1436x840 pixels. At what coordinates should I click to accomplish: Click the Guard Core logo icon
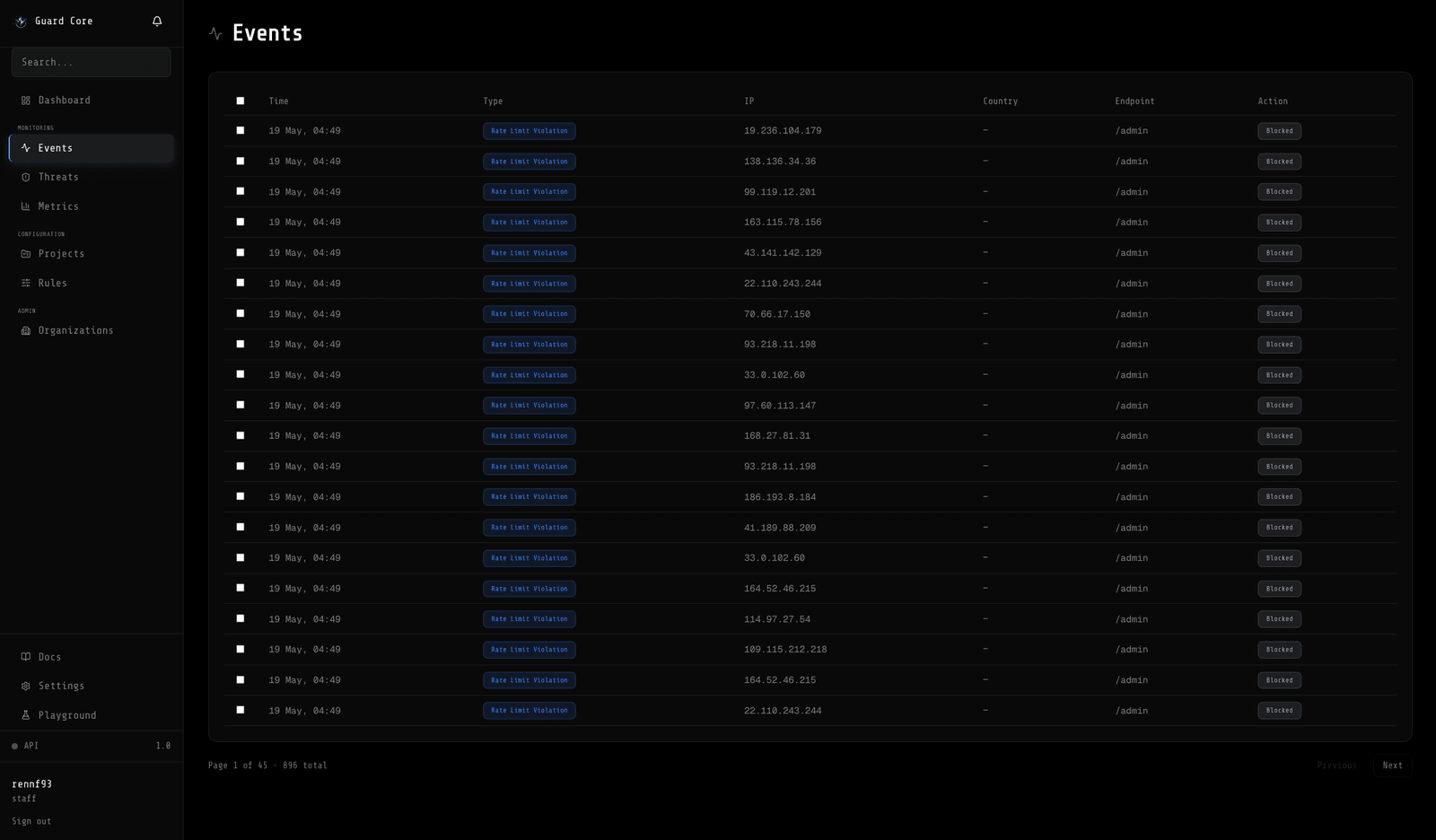pos(21,22)
